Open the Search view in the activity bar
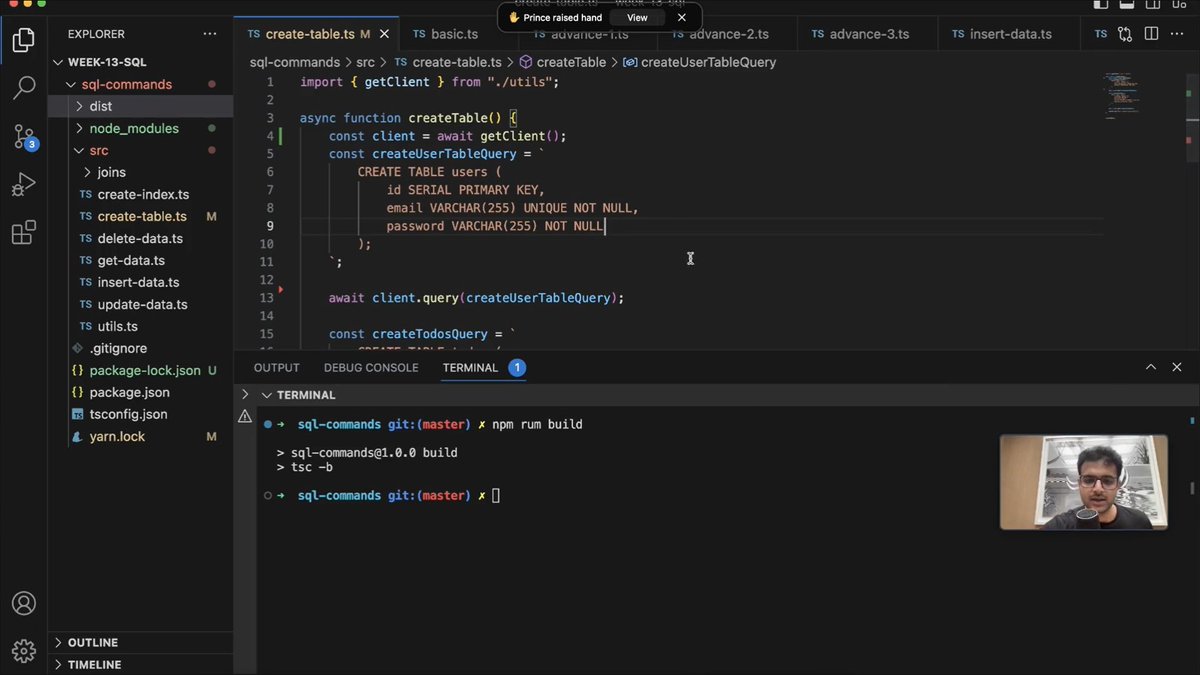Screen dimensions: 1200x675 click(x=23, y=89)
